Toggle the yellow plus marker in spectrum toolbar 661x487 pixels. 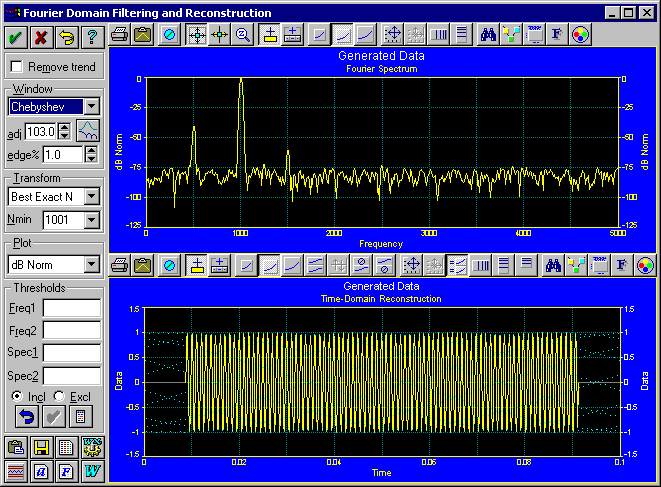pos(270,35)
